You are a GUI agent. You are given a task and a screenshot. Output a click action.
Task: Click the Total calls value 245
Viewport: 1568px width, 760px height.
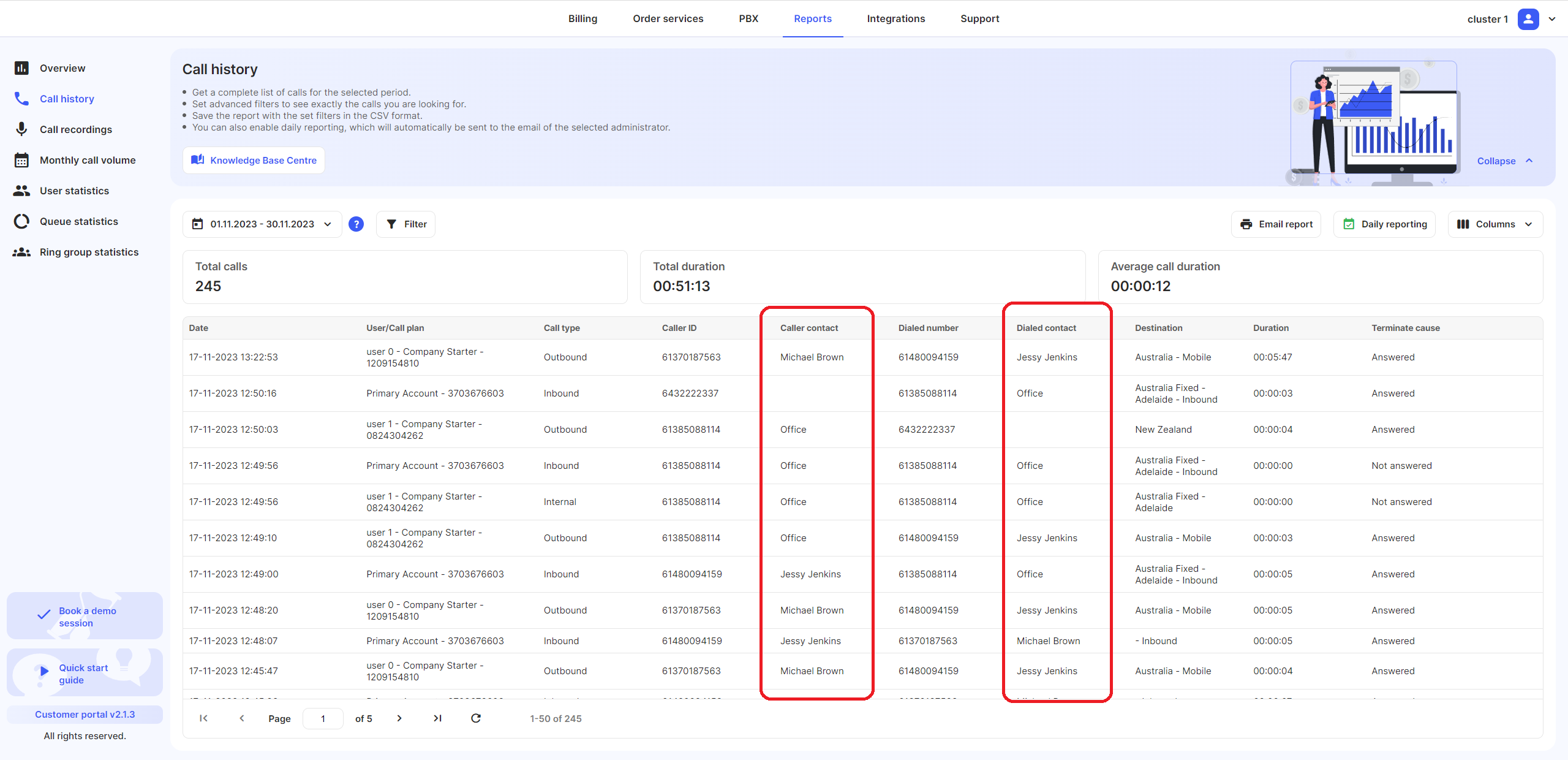click(x=208, y=286)
